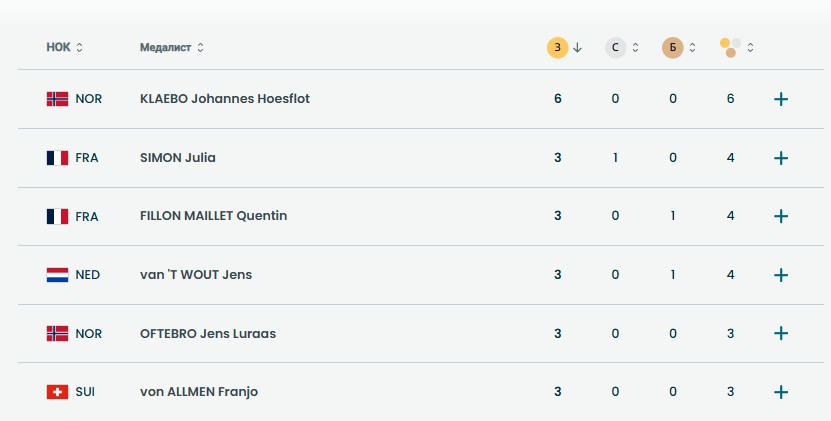Click the Switzerland flag icon
The width and height of the screenshot is (831, 421).
[x=57, y=392]
